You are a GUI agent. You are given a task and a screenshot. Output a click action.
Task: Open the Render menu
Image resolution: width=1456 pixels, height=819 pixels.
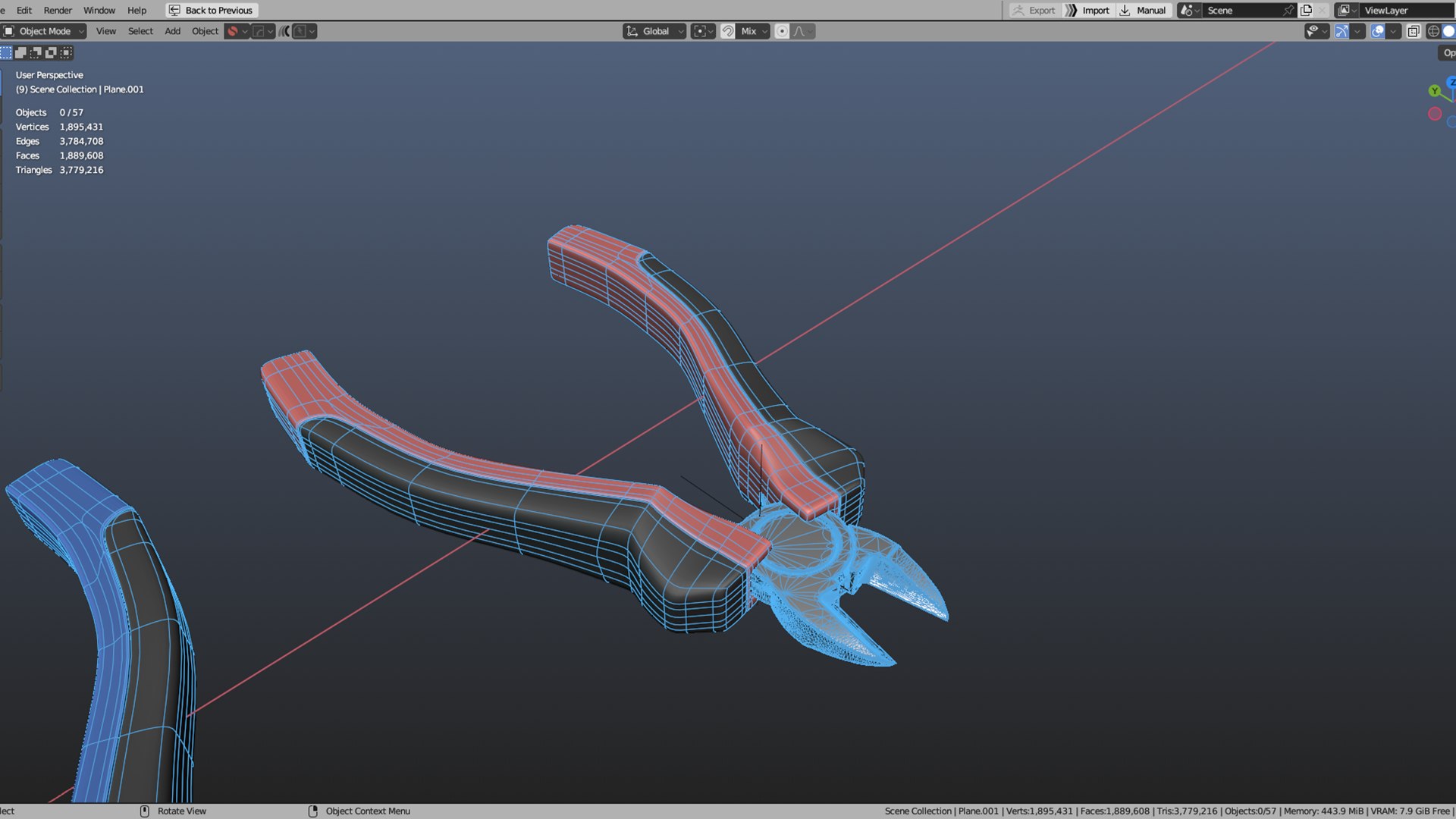click(58, 11)
